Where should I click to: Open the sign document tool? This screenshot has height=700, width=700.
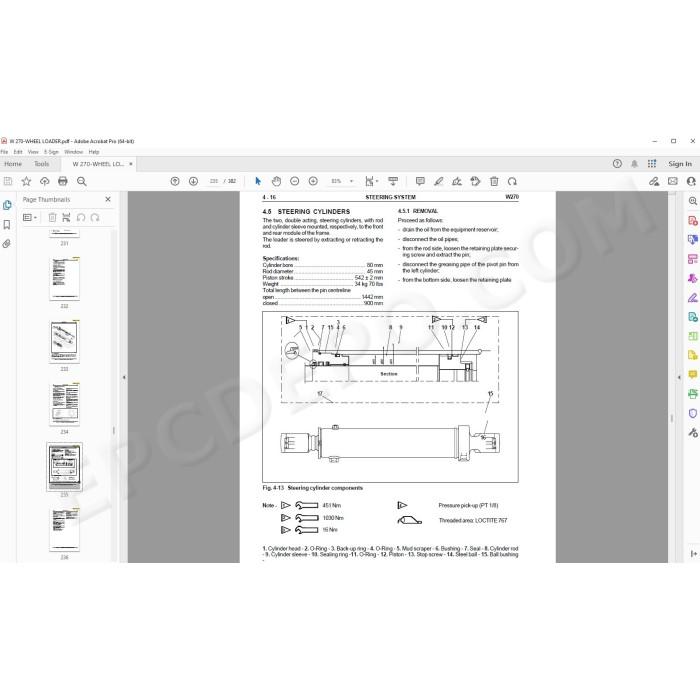(x=457, y=181)
